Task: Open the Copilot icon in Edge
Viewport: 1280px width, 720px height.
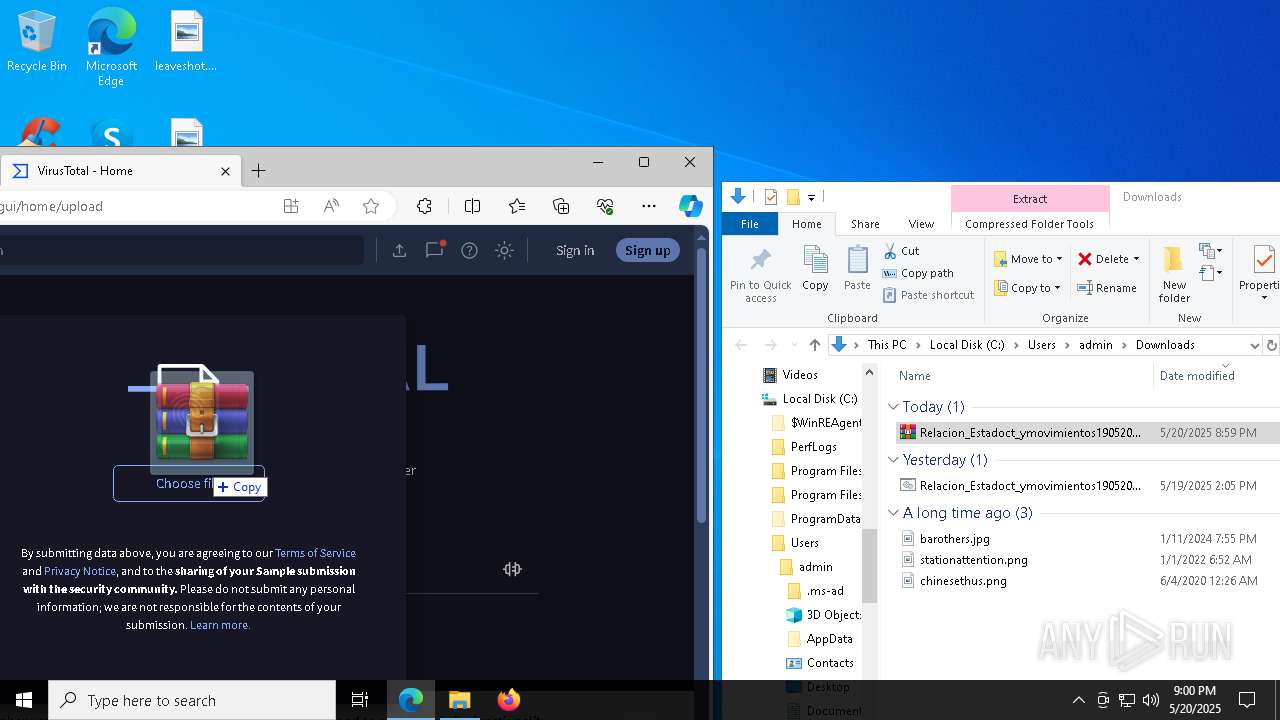Action: tap(691, 206)
